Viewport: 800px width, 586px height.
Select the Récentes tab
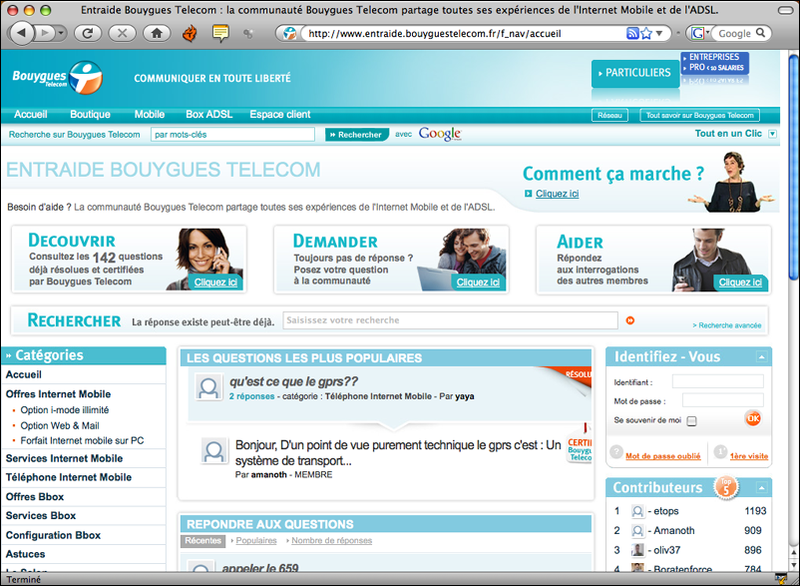pyautogui.click(x=203, y=541)
